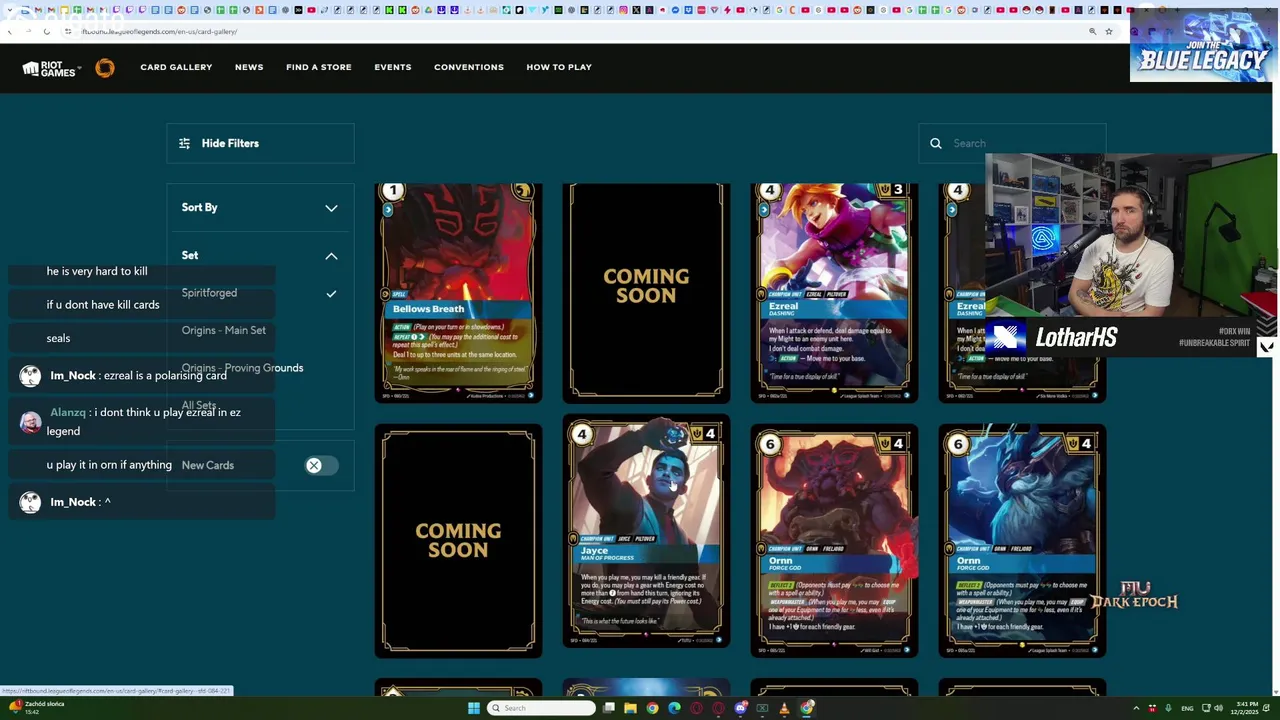Screen dimensions: 1280x720
Task: Click the browser address bar URL
Action: 159,31
